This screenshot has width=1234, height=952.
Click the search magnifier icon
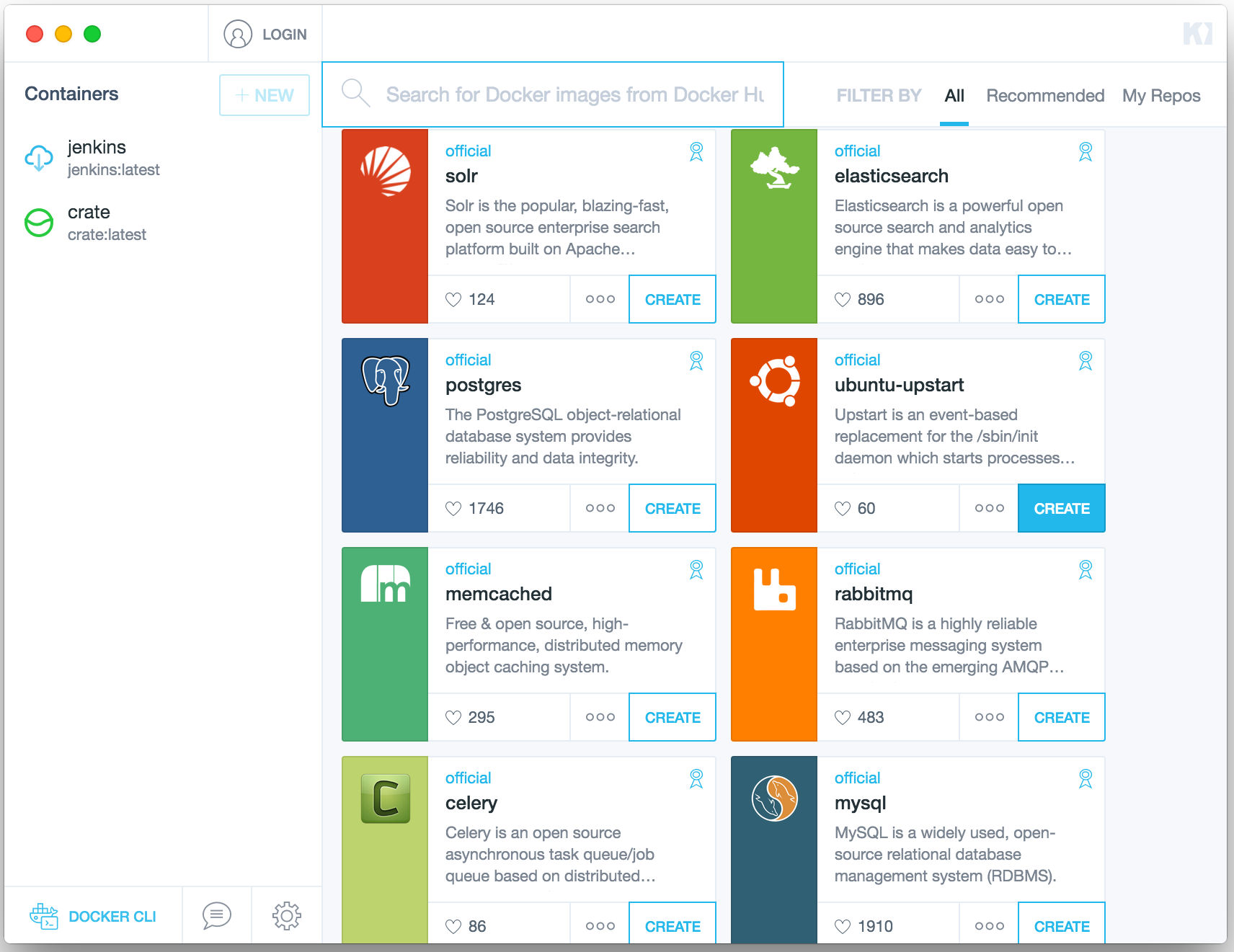355,93
